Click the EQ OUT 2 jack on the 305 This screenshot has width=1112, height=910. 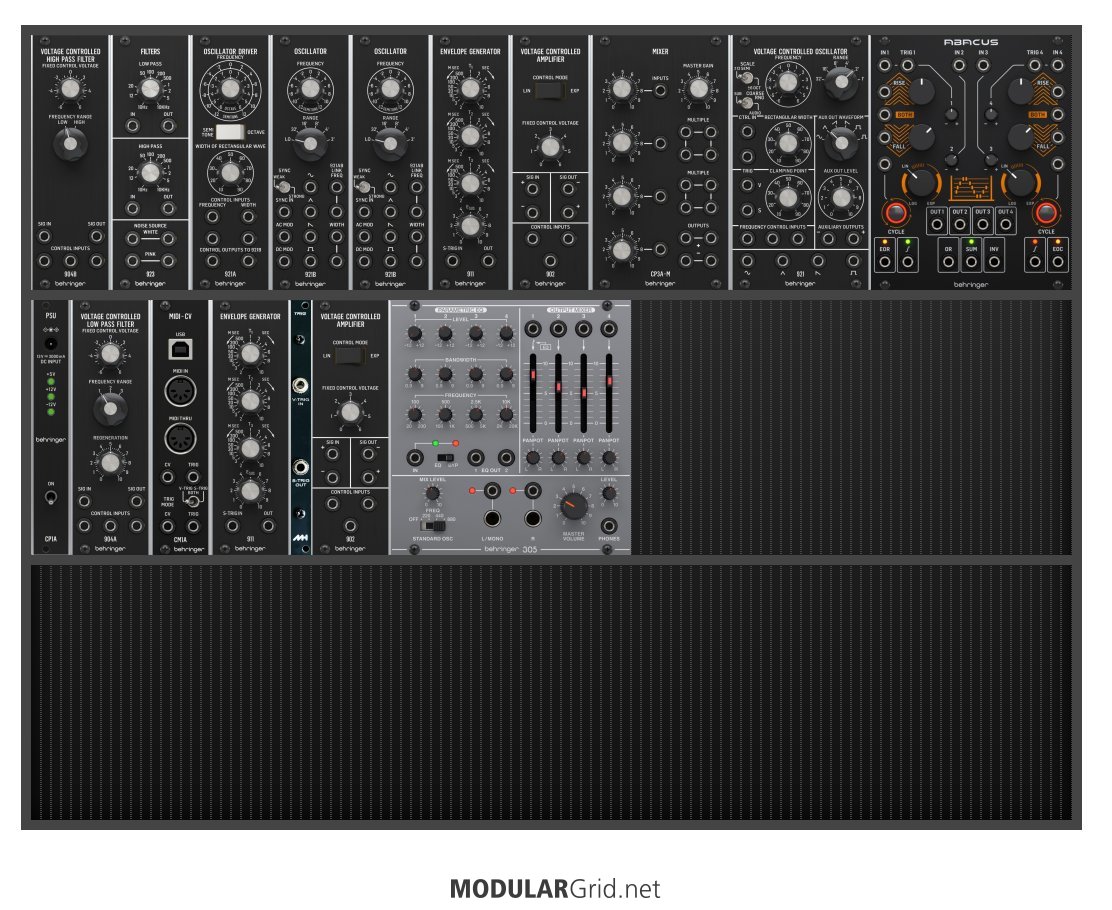coord(506,457)
